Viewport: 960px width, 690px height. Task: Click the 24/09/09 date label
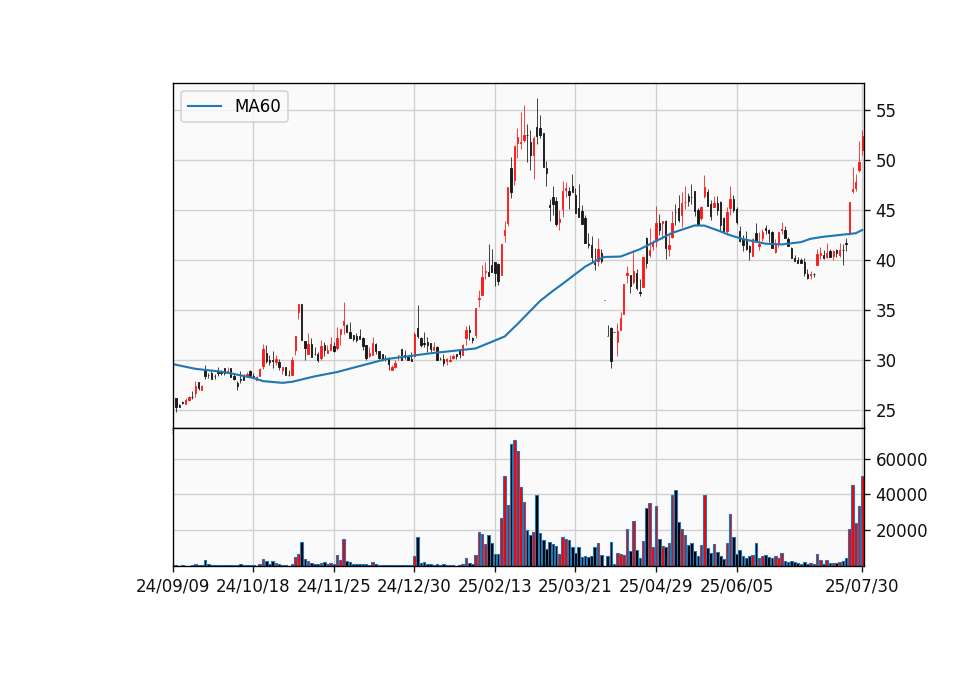(173, 586)
